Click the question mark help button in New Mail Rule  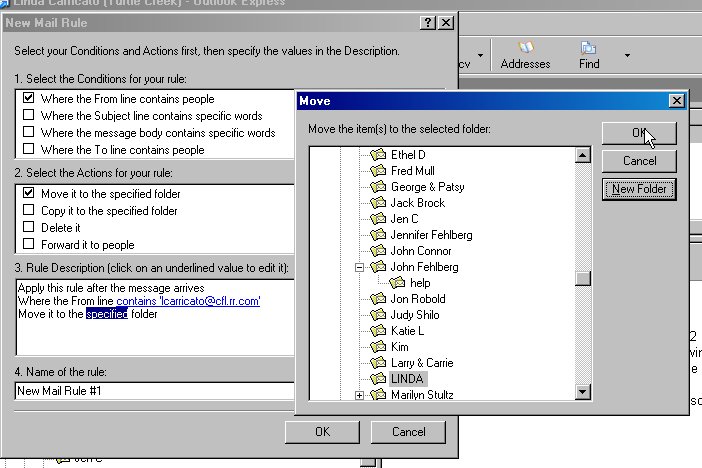(428, 22)
